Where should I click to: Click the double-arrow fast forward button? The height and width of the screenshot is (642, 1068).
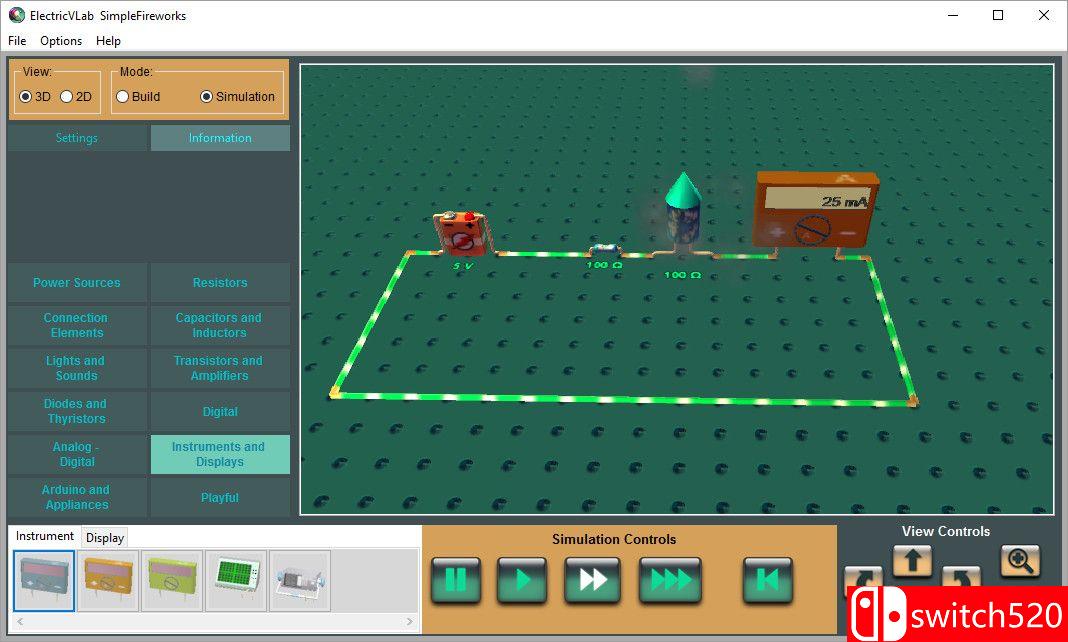pyautogui.click(x=593, y=580)
